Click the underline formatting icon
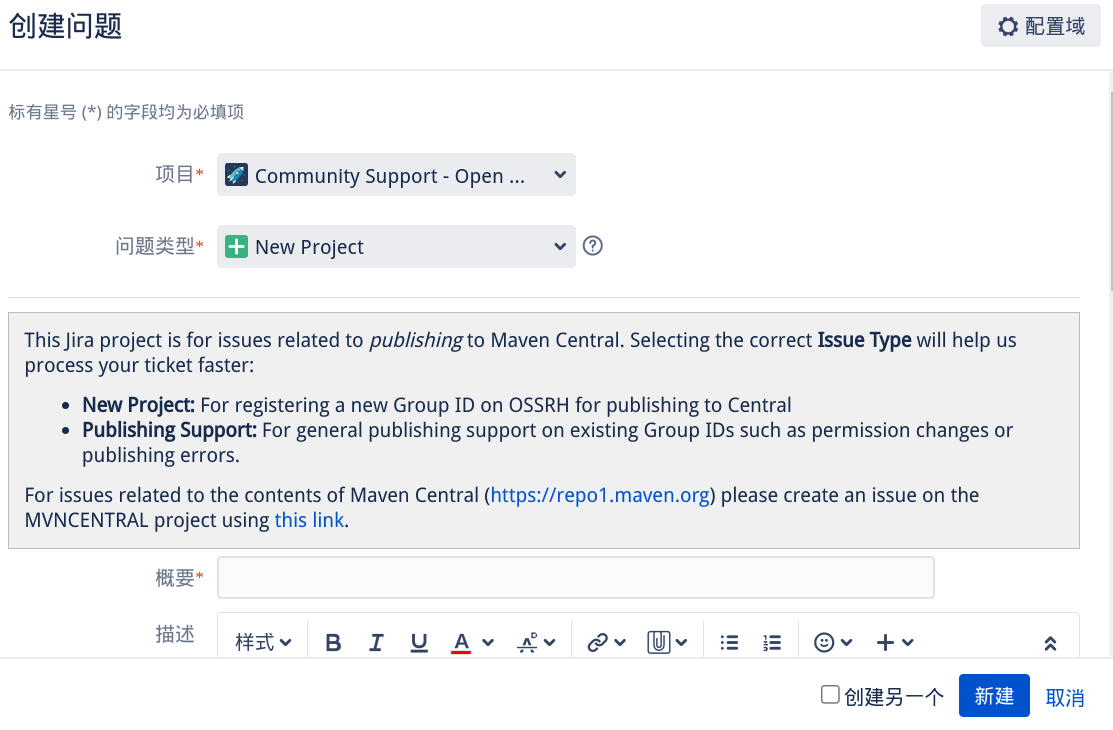The image size is (1113, 730). [x=419, y=643]
